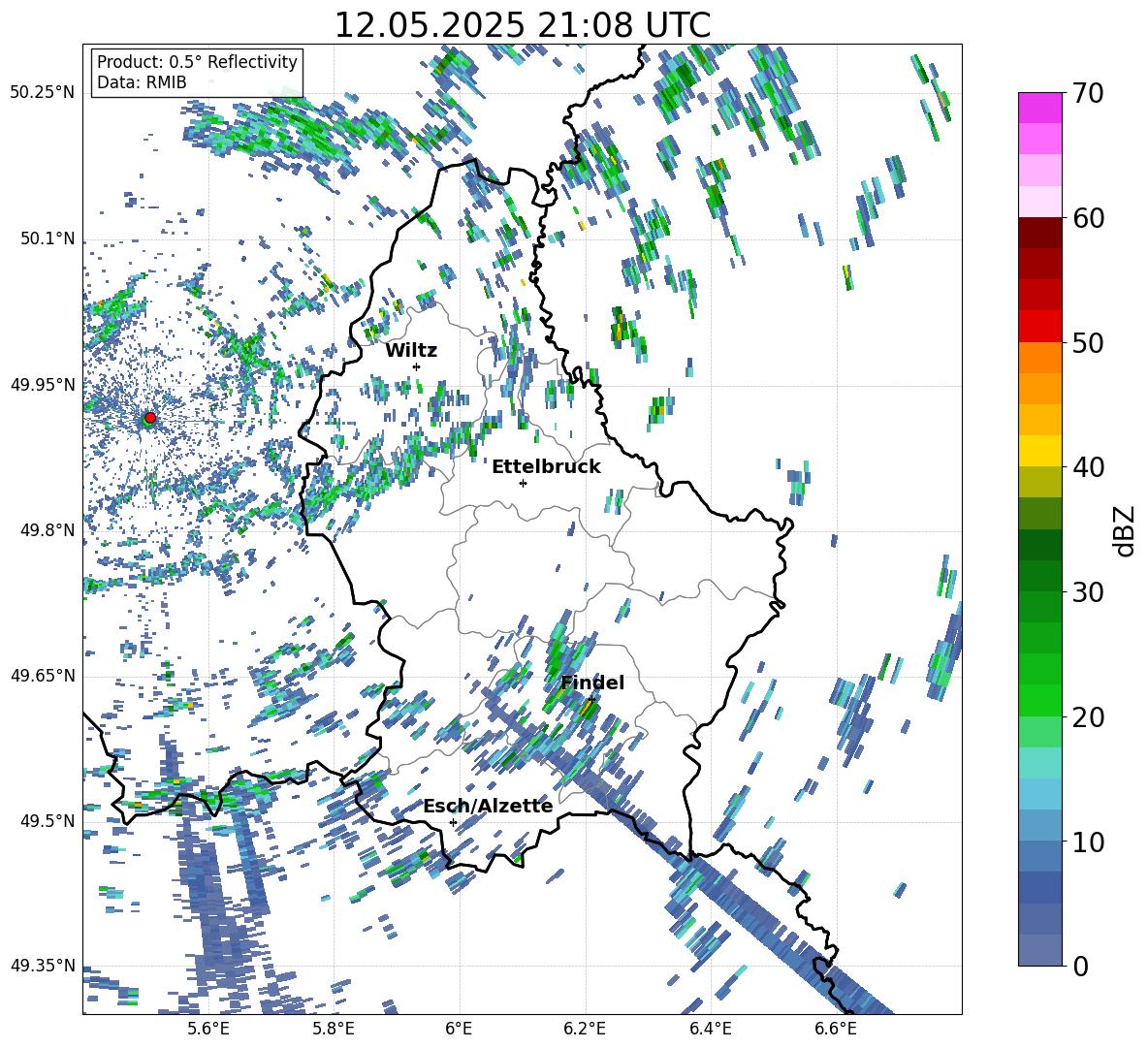Click the 49.8°N latitude label
1148x1048 pixels.
(x=48, y=530)
